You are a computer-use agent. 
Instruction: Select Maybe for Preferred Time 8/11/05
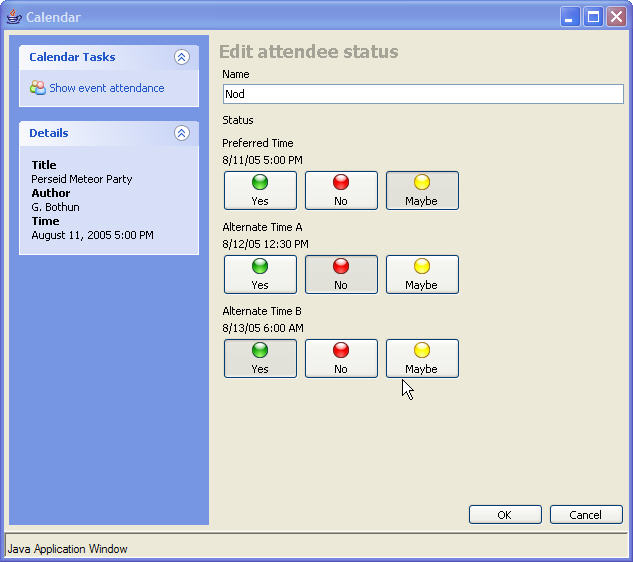[x=422, y=191]
